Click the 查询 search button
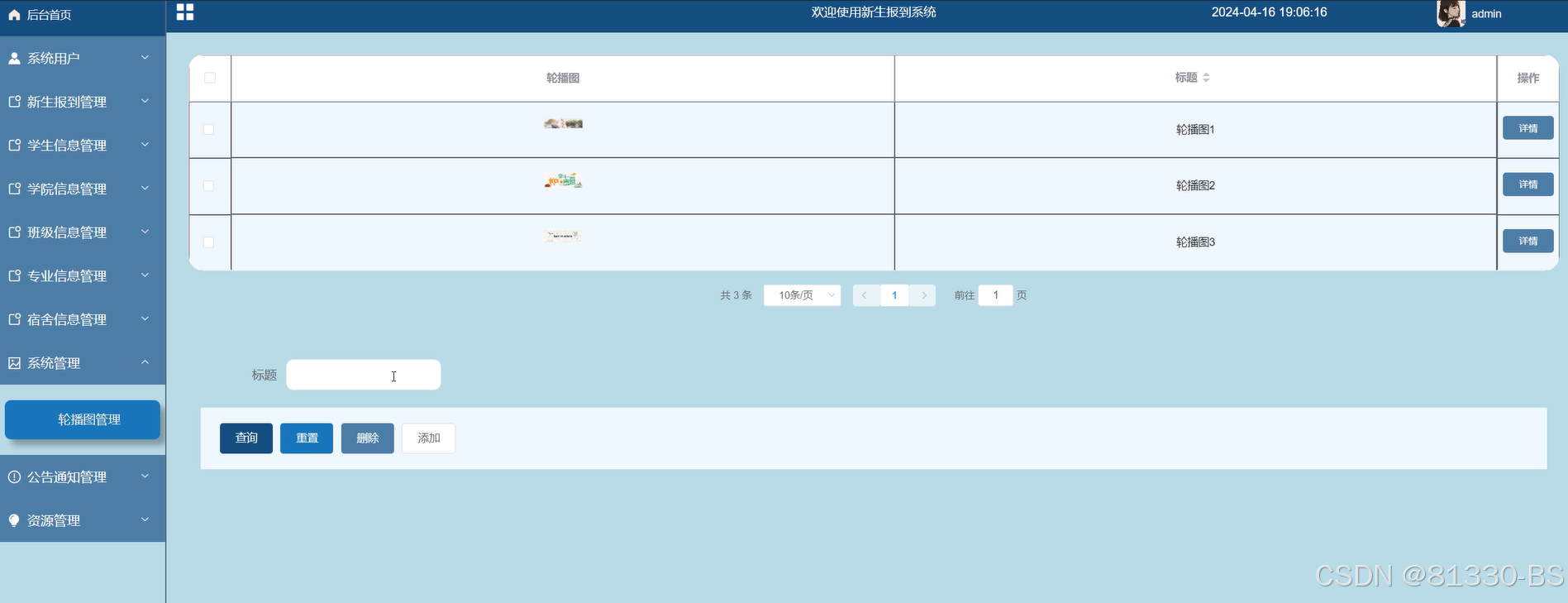Viewport: 1568px width, 603px height. click(246, 438)
